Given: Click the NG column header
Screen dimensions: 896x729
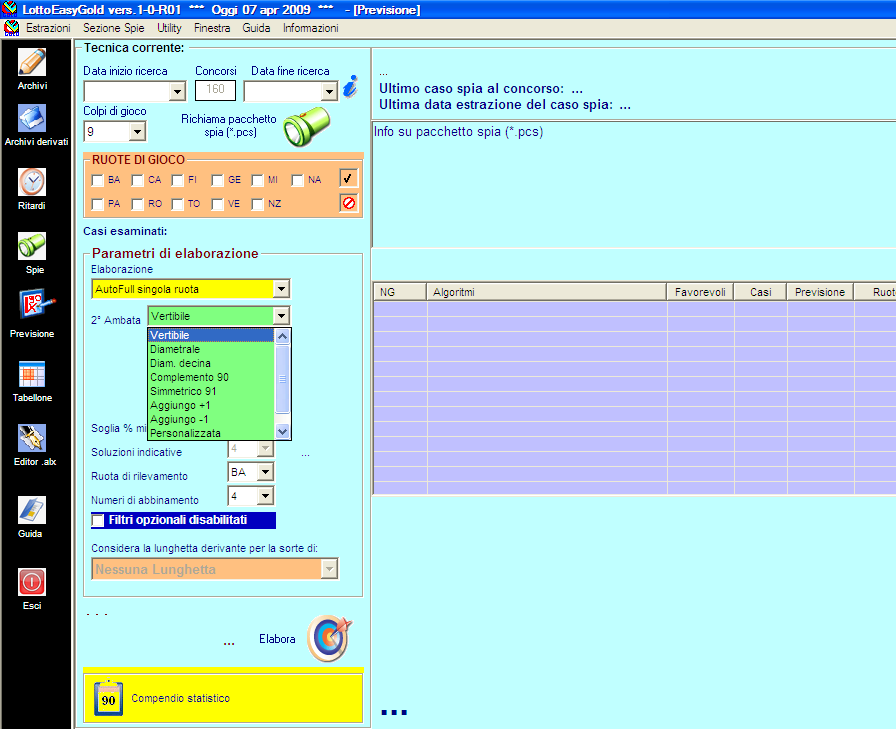Looking at the screenshot, I should pos(400,292).
